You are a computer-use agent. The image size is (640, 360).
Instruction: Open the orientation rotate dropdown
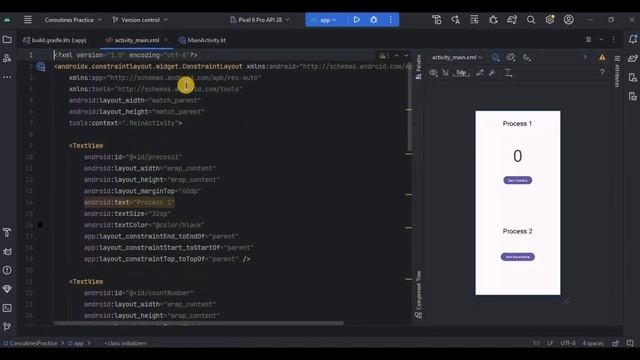[511, 58]
